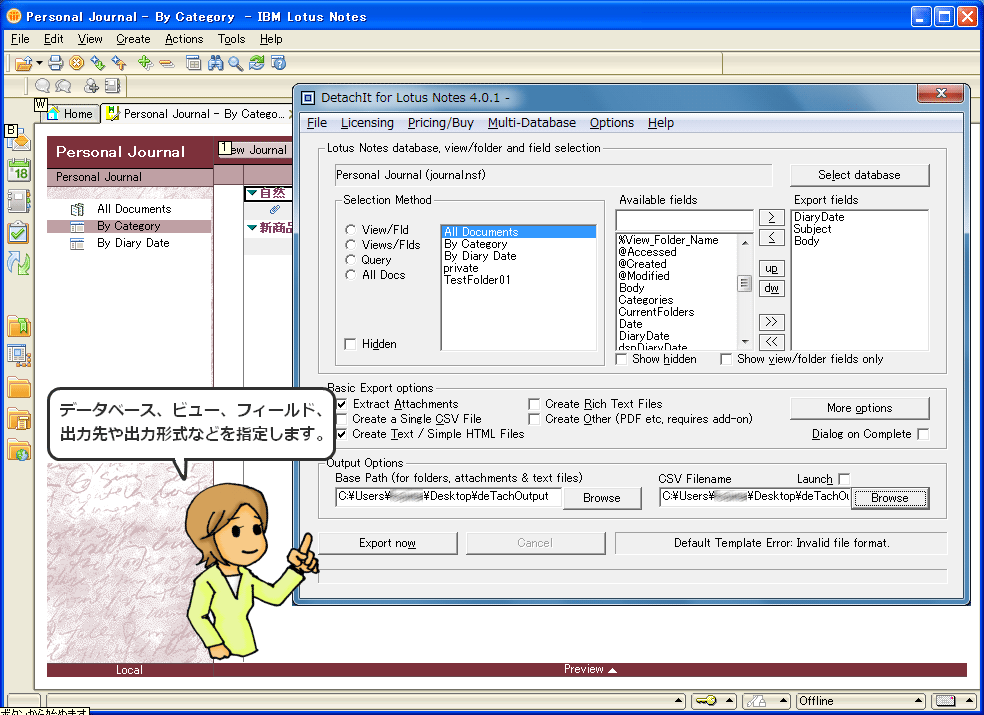Click the Help window toolbar icon
Viewport: 984px width, 715px height.
pyautogui.click(x=278, y=63)
